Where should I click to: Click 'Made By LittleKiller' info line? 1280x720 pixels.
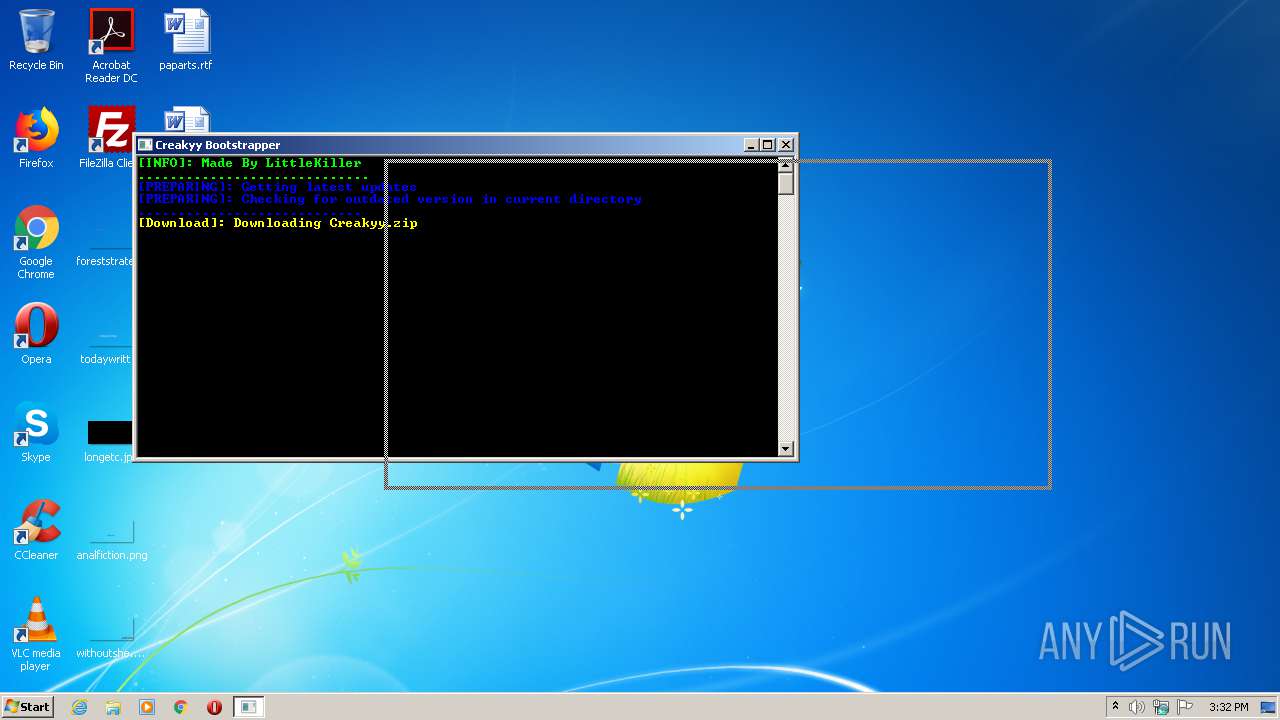point(250,163)
